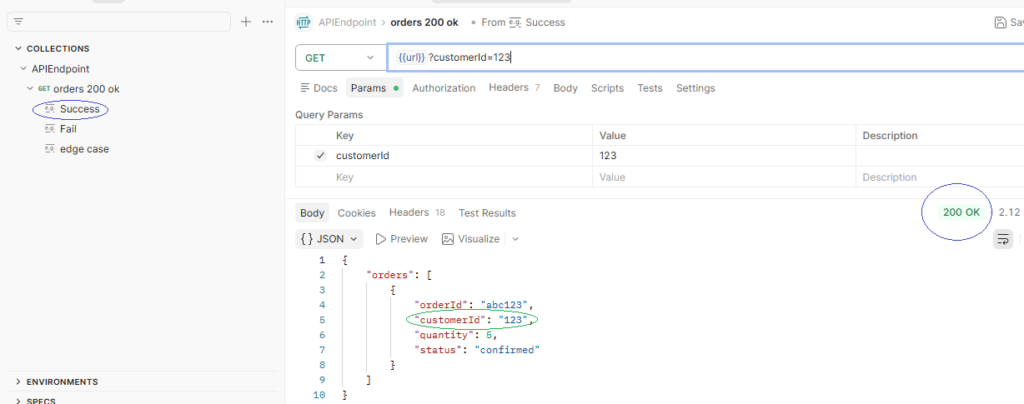Click the Preview play icon button
The image size is (1024, 404).
402,239
